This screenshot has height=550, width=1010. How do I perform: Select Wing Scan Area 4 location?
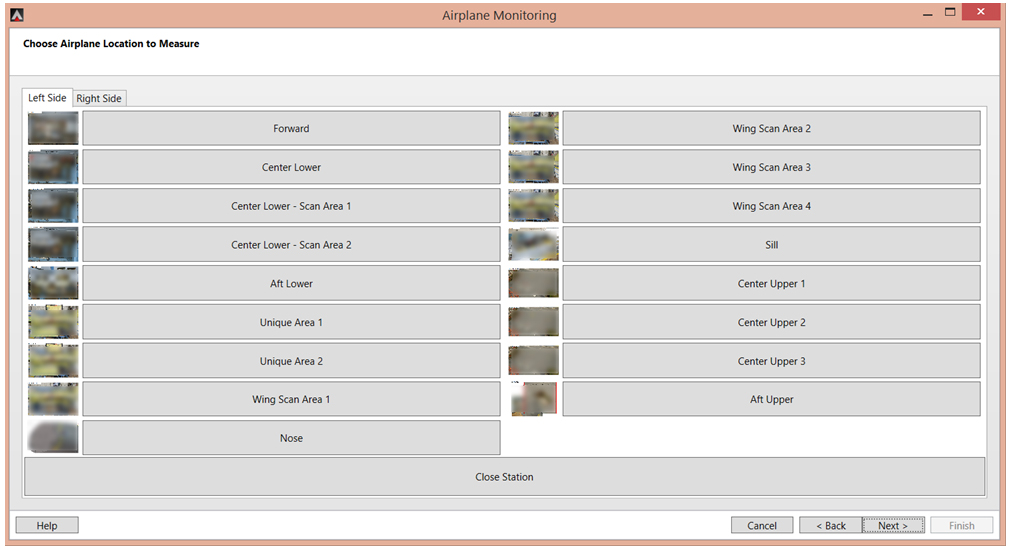(x=772, y=206)
